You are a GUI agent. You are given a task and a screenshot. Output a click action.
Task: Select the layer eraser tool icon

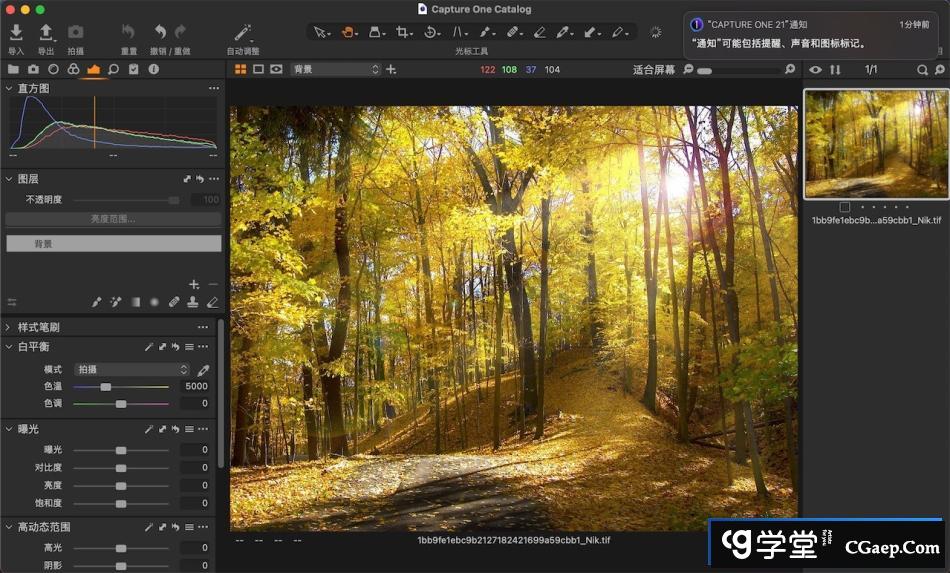212,302
